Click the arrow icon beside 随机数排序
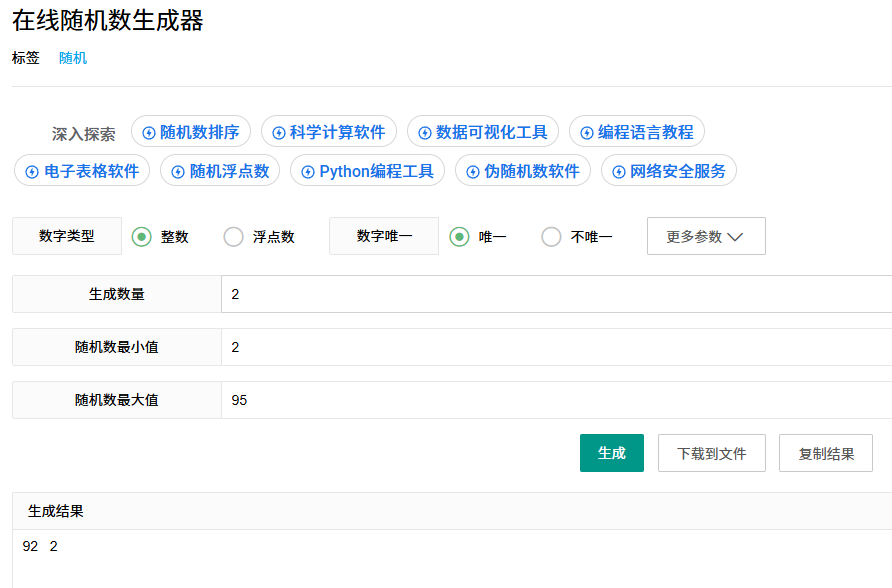Screen dimensions: 892x588 [x=149, y=133]
